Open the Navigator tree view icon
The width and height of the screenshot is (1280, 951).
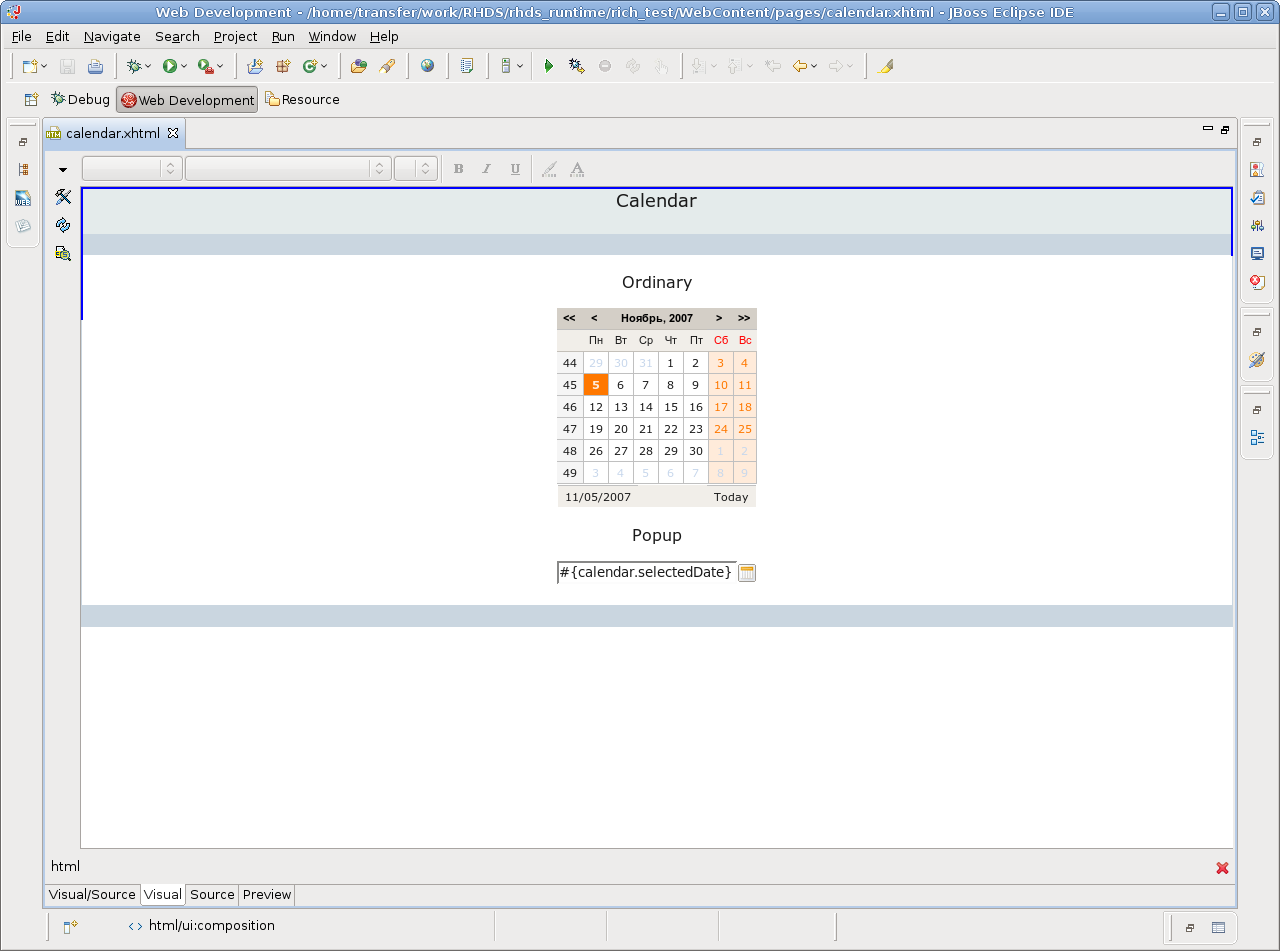click(23, 170)
